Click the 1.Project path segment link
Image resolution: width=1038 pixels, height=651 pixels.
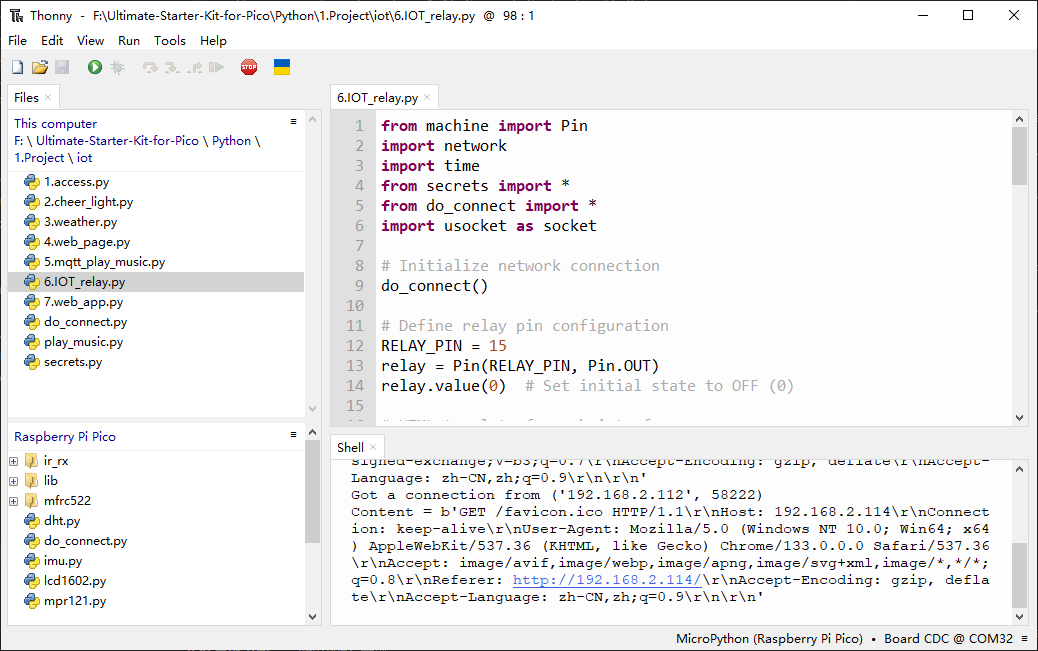[x=39, y=158]
